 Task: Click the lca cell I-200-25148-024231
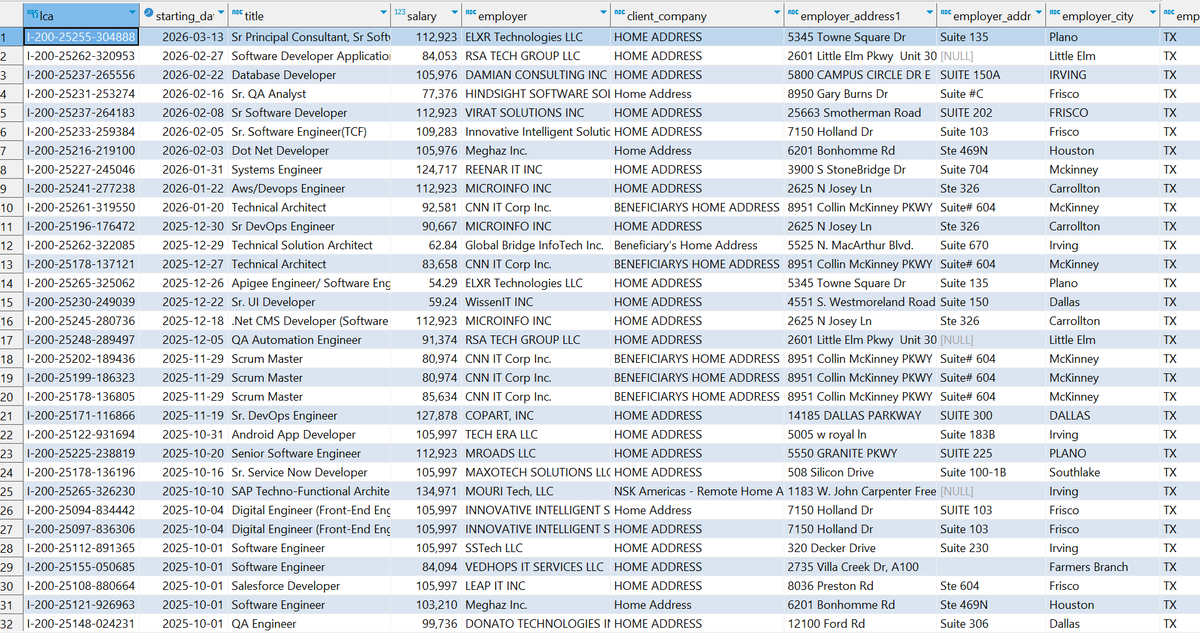[81, 623]
